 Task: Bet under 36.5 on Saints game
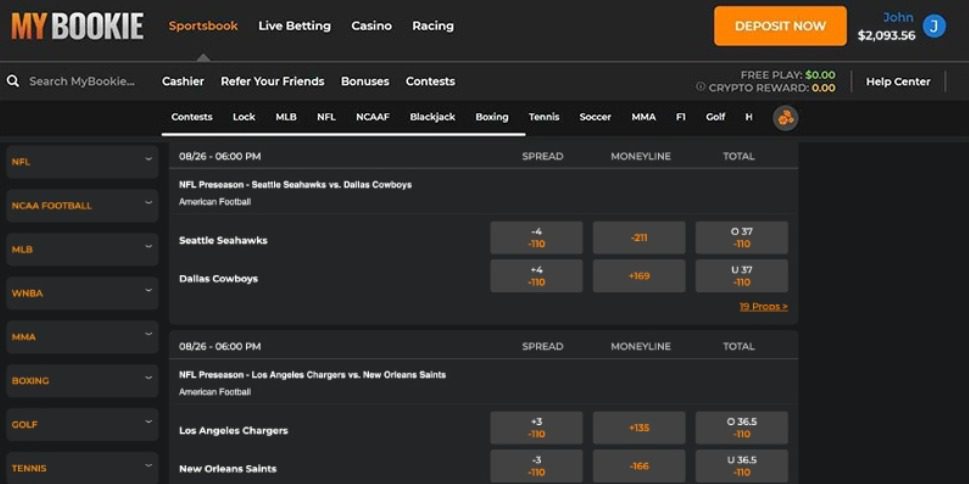(742, 467)
